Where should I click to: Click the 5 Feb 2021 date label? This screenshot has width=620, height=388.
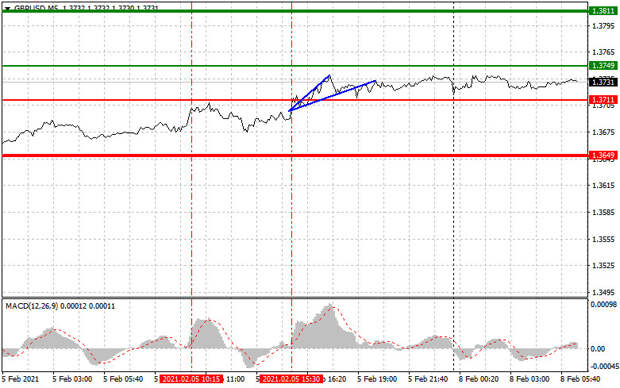click(x=21, y=379)
